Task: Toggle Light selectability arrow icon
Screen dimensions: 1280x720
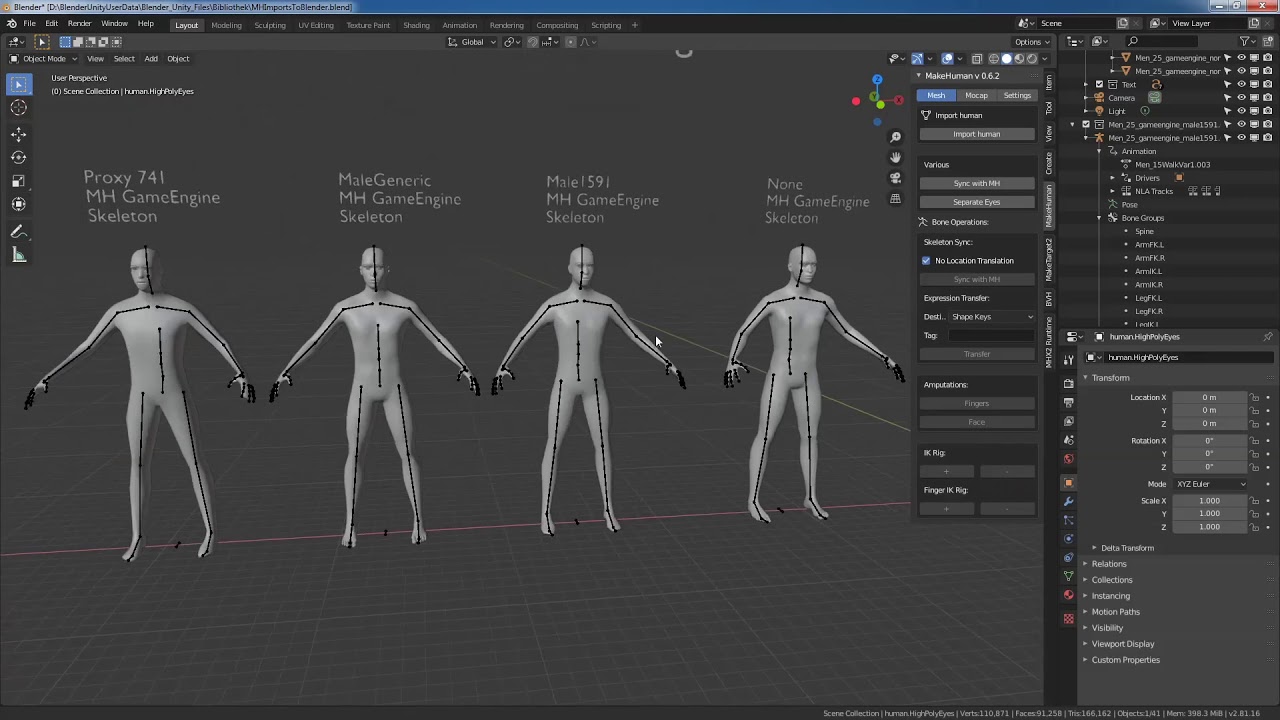Action: (x=1228, y=111)
